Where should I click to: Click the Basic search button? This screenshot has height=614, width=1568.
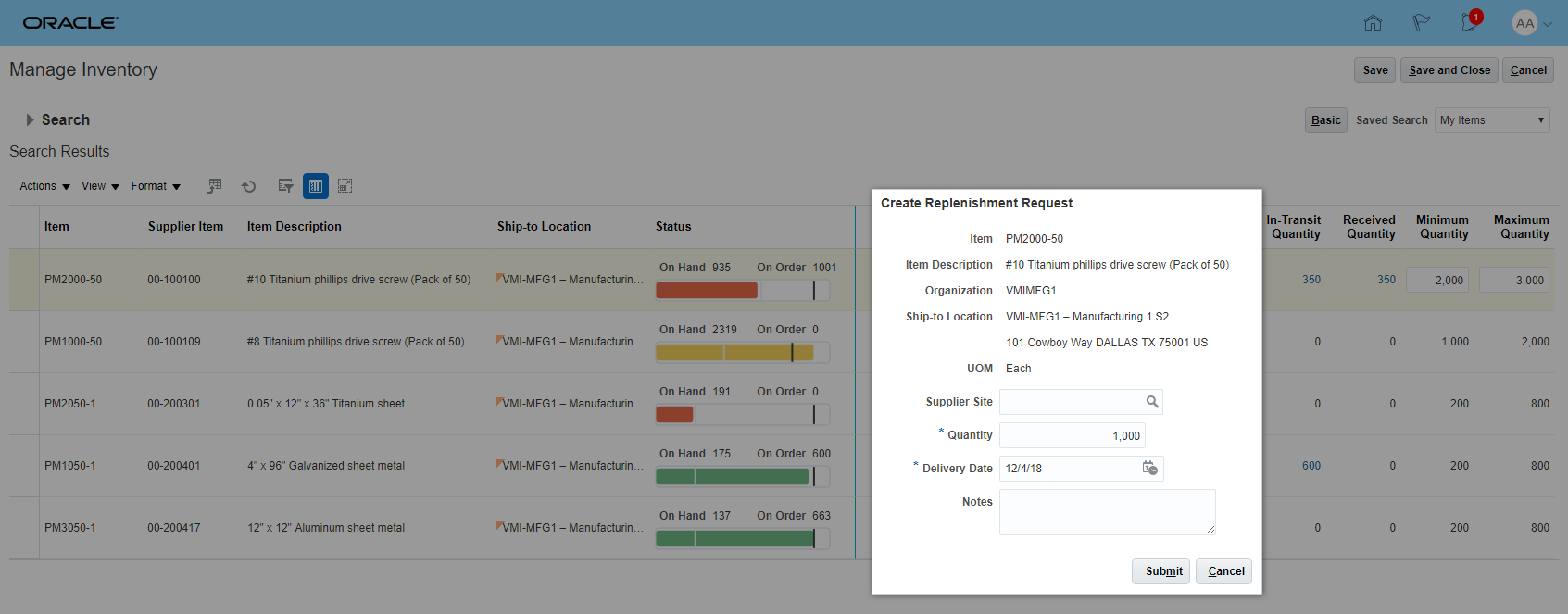[x=1326, y=120]
